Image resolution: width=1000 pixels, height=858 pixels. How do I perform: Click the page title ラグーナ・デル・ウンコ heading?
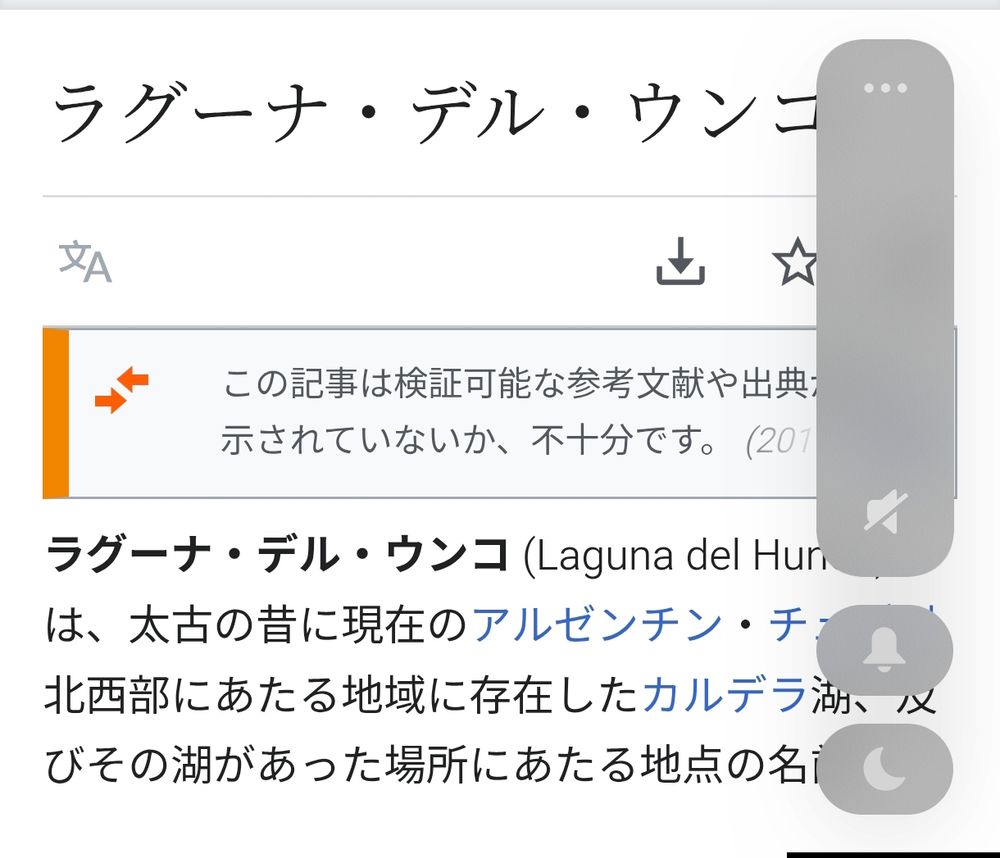coord(435,113)
